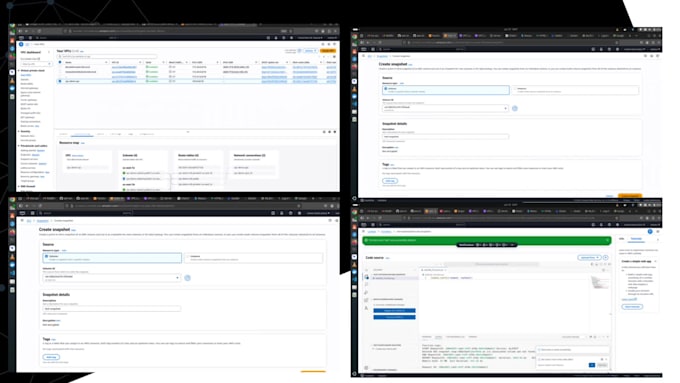Open the Volume ID dropdown in top-right snapshot window
Screen dimensions: 680x383
tap(445, 108)
